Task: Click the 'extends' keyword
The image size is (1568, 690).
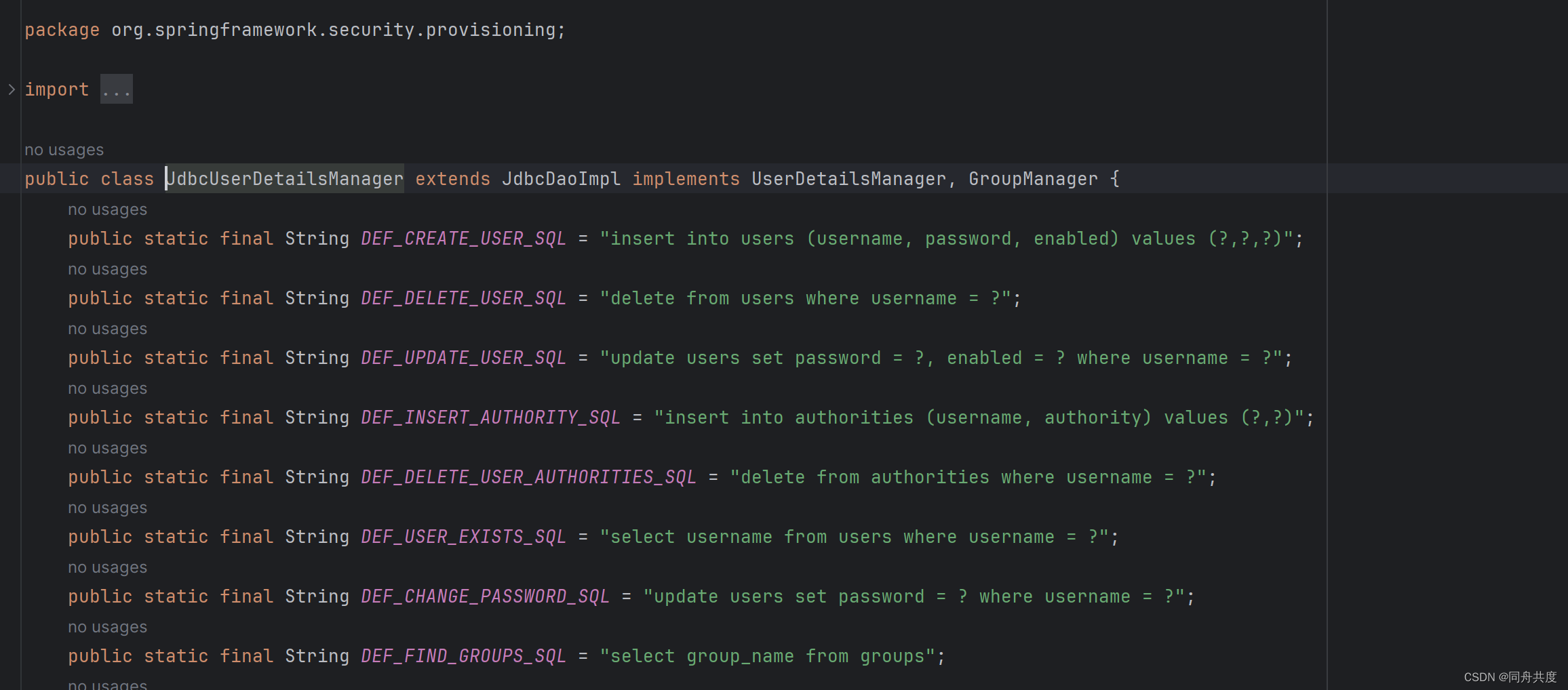Action: point(453,179)
